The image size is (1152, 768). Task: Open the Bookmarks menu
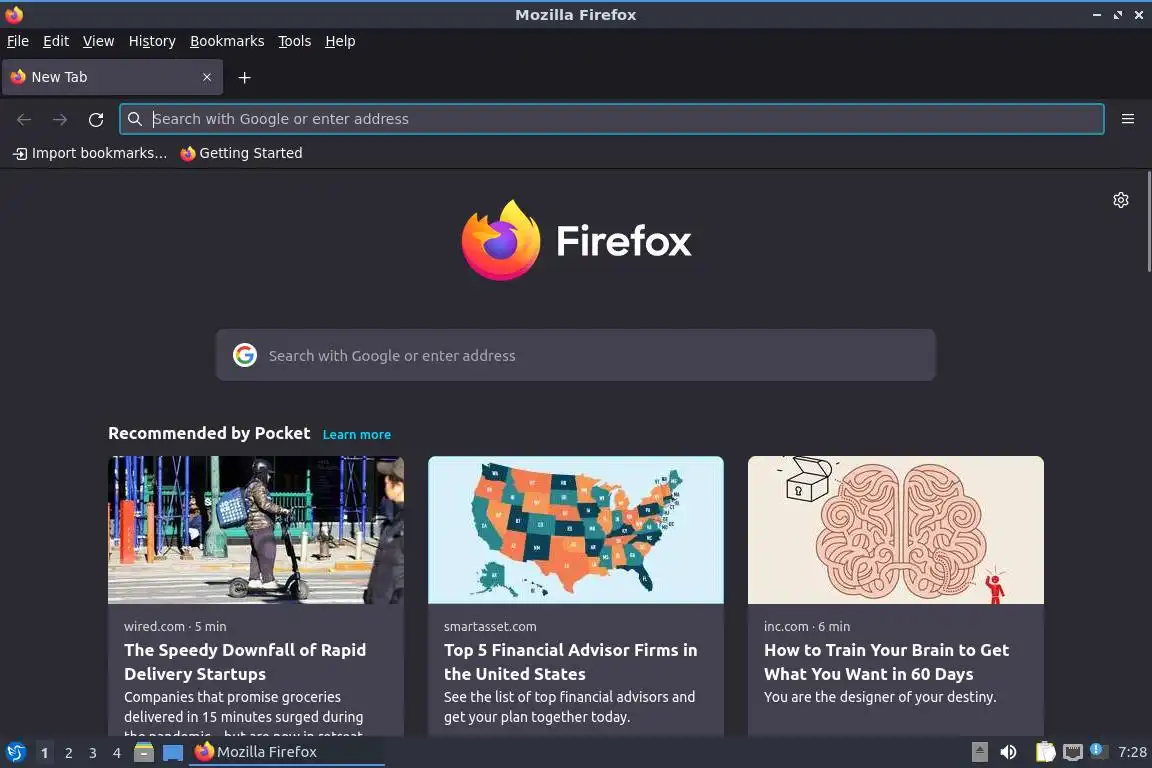pyautogui.click(x=227, y=41)
